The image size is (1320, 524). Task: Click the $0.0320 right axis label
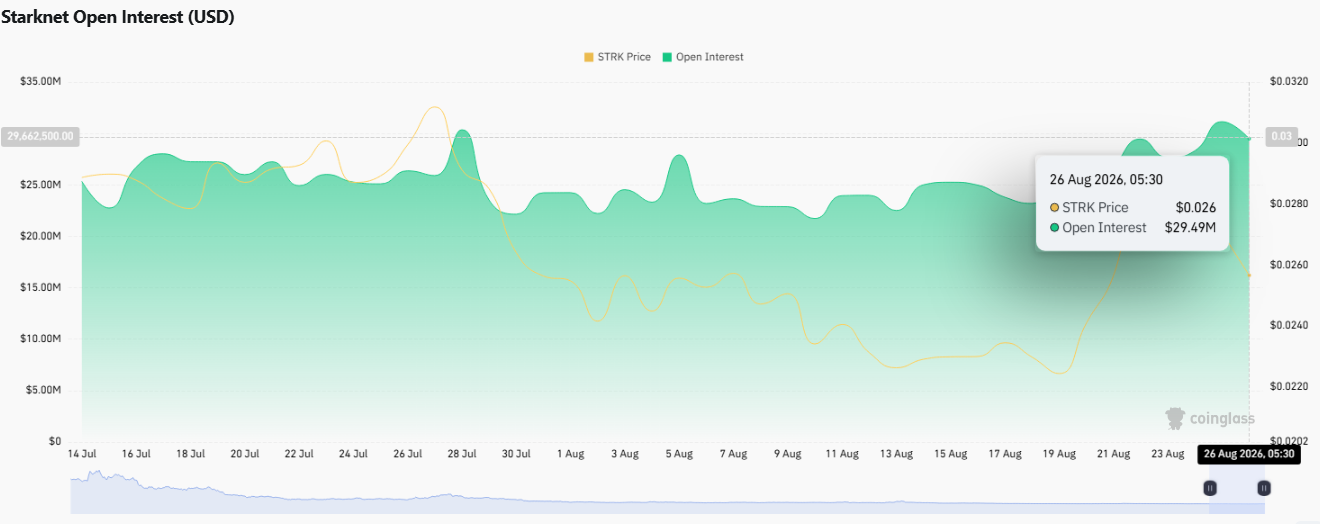coord(1288,81)
